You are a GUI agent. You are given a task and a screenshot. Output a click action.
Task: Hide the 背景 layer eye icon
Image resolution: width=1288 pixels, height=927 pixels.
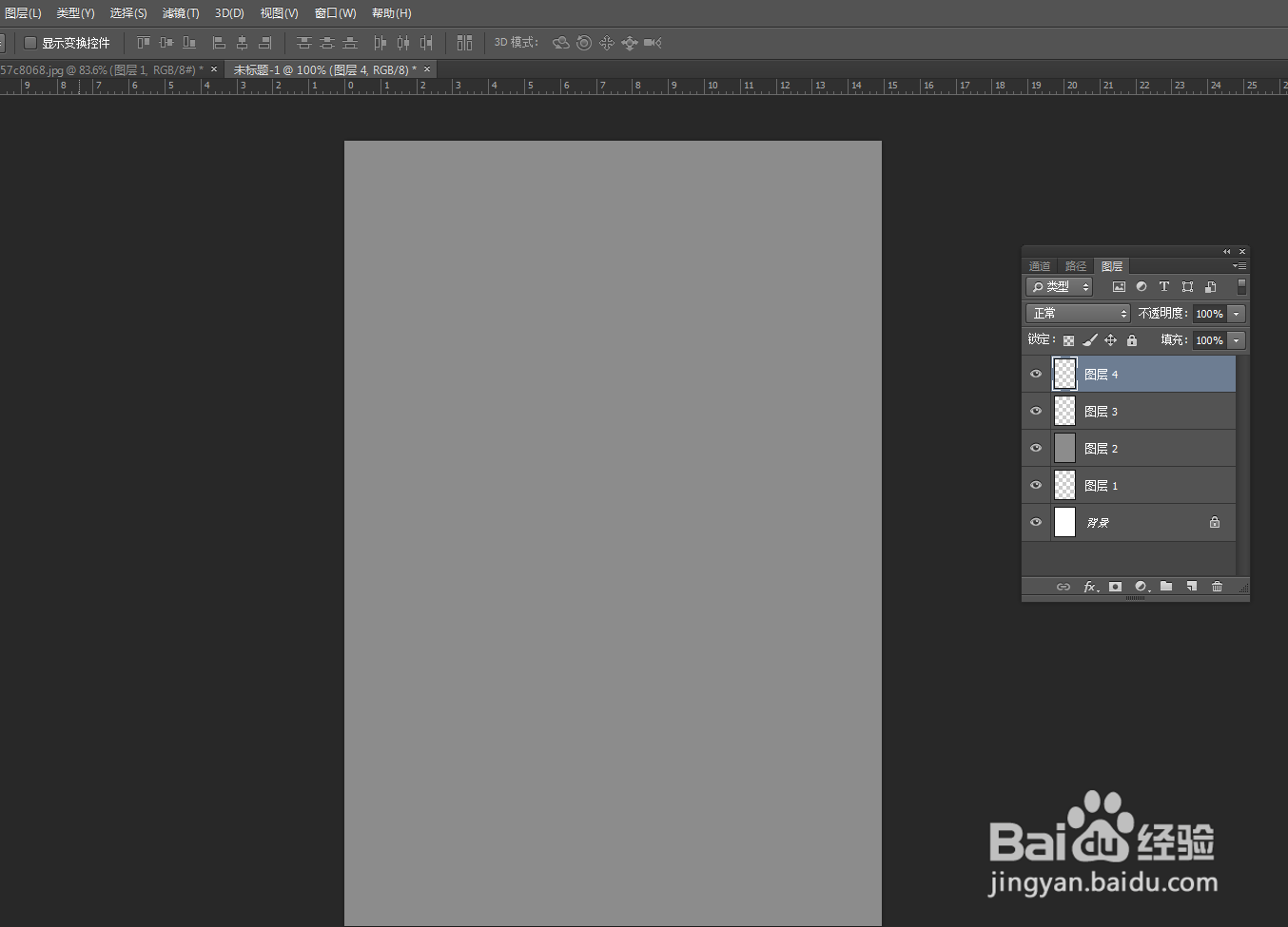(1036, 522)
